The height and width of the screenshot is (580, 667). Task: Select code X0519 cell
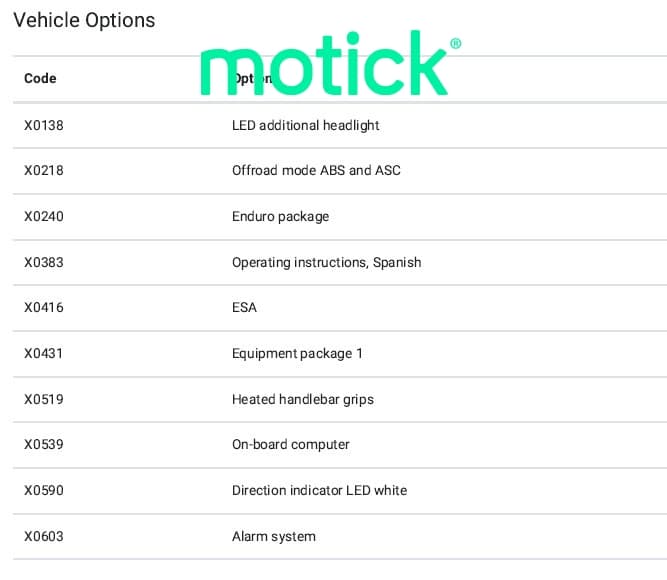click(x=44, y=399)
